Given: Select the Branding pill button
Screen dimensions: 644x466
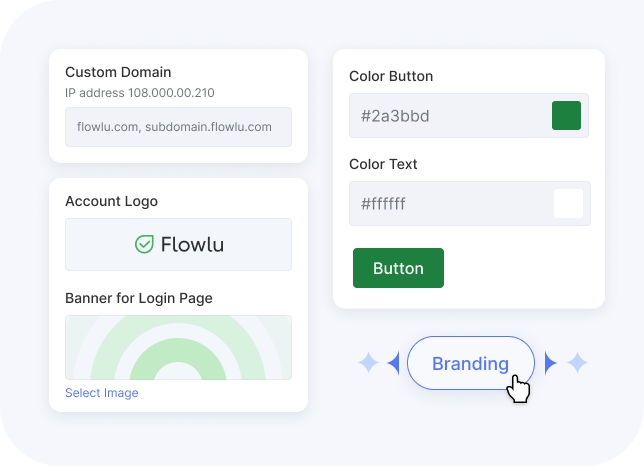Looking at the screenshot, I should (470, 363).
